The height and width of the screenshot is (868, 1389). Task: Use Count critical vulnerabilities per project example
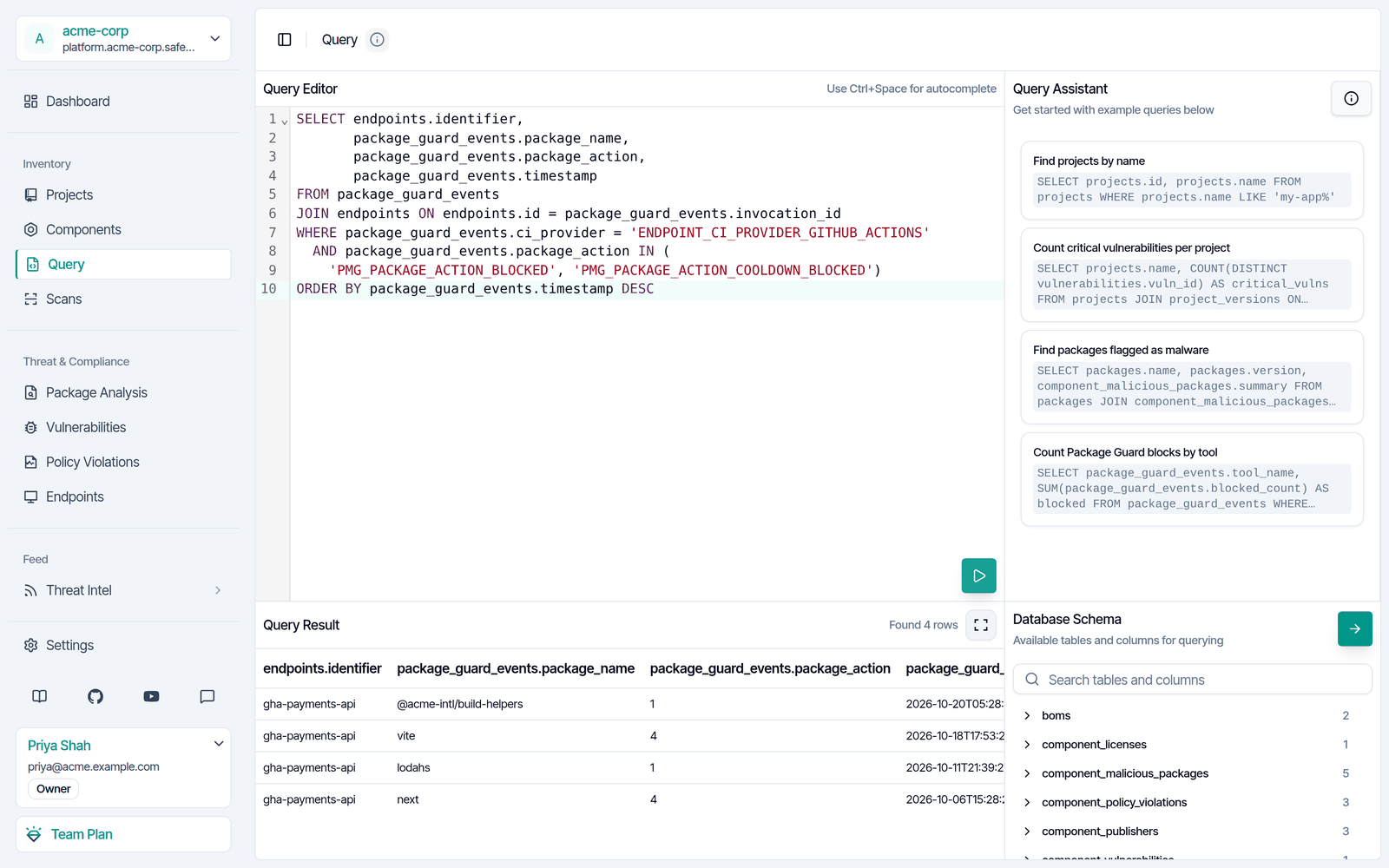coord(1192,275)
